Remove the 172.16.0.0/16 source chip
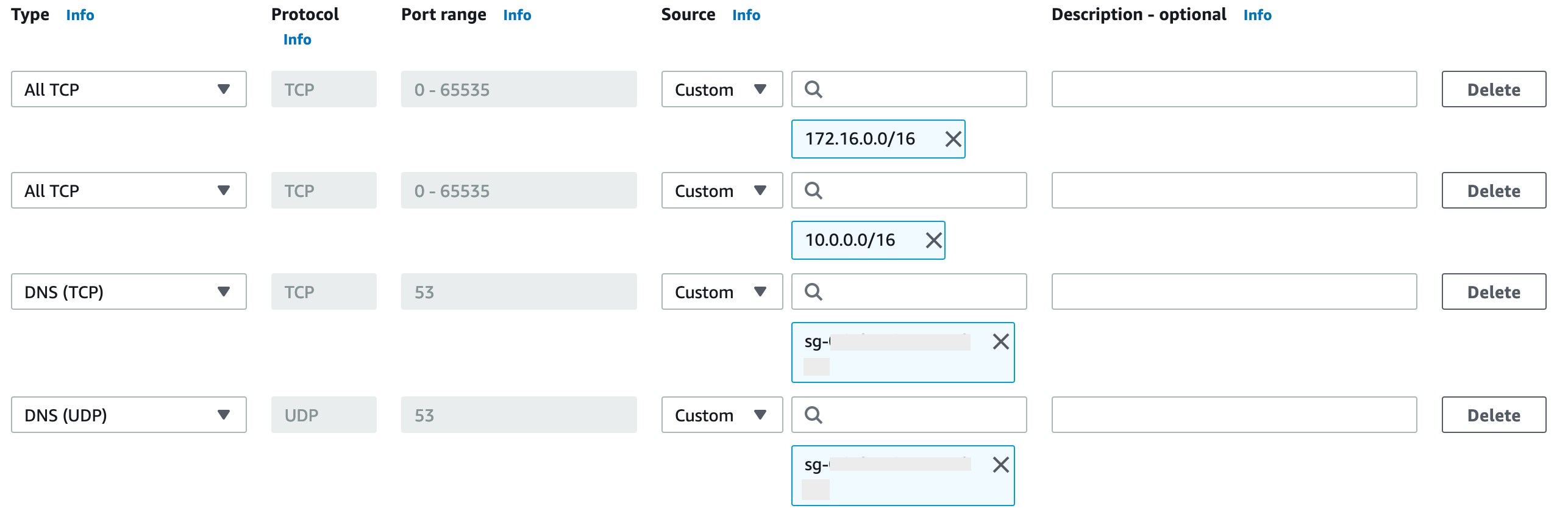The width and height of the screenshot is (1568, 522). click(953, 140)
